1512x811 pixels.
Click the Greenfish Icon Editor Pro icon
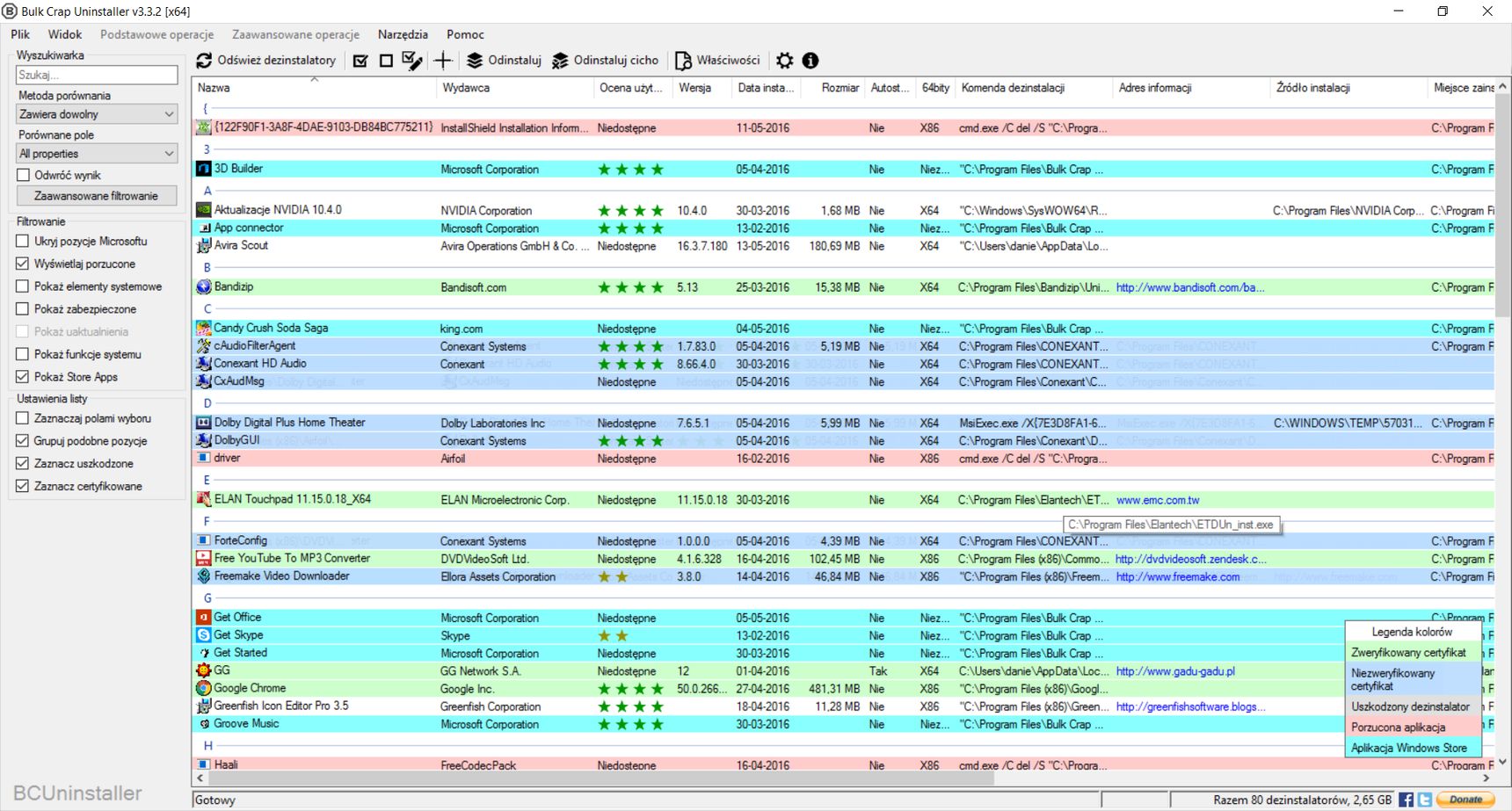204,706
